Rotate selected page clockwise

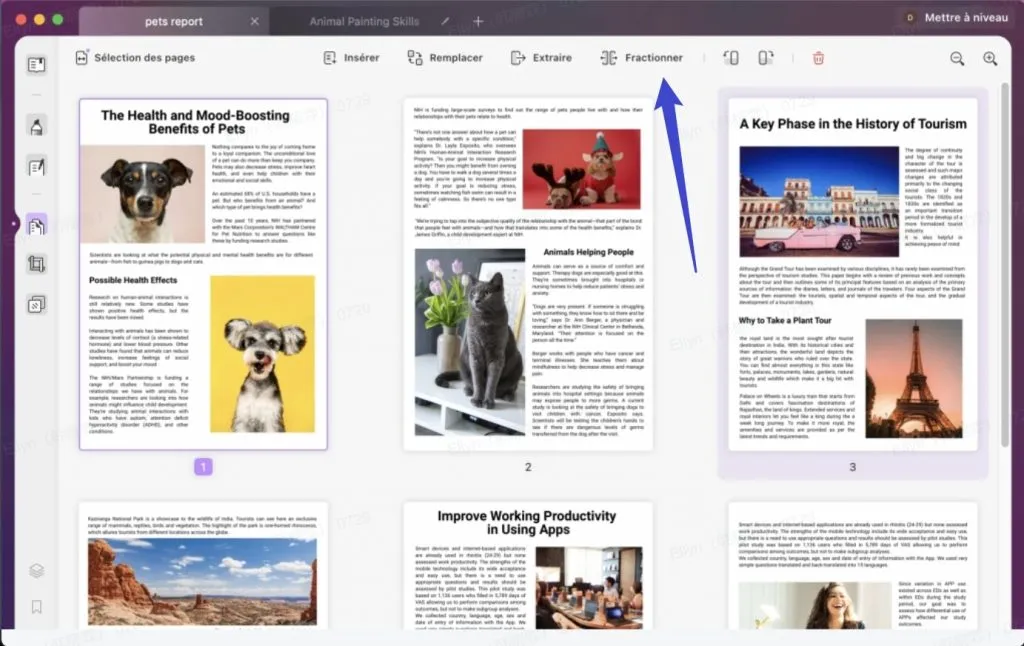[765, 58]
